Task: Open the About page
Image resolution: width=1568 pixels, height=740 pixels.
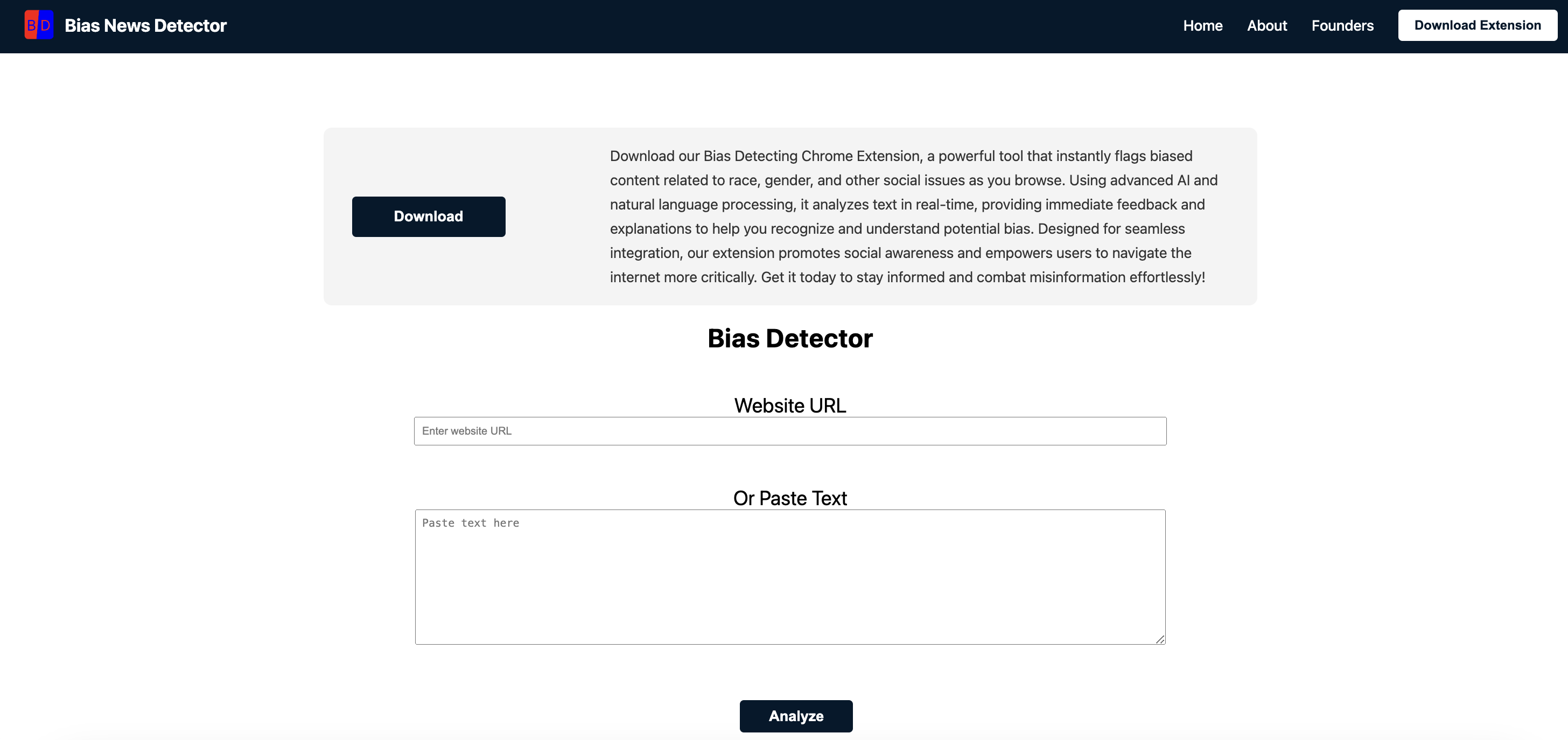Action: pyautogui.click(x=1266, y=25)
